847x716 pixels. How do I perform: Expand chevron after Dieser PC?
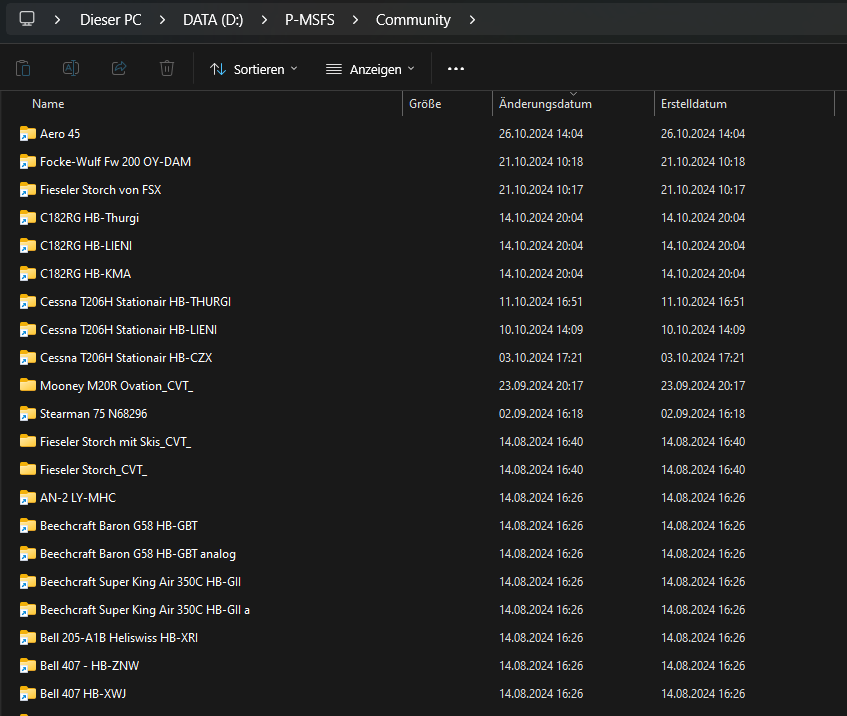coord(162,20)
